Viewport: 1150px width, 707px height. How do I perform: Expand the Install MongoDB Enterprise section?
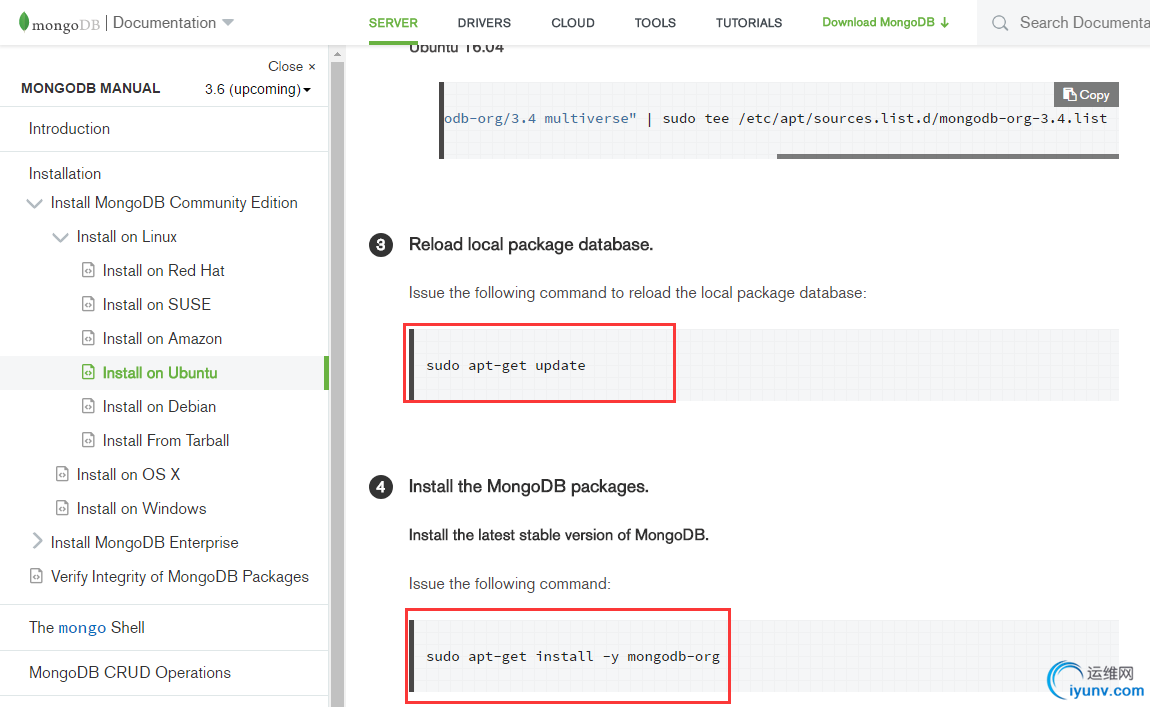click(x=37, y=541)
